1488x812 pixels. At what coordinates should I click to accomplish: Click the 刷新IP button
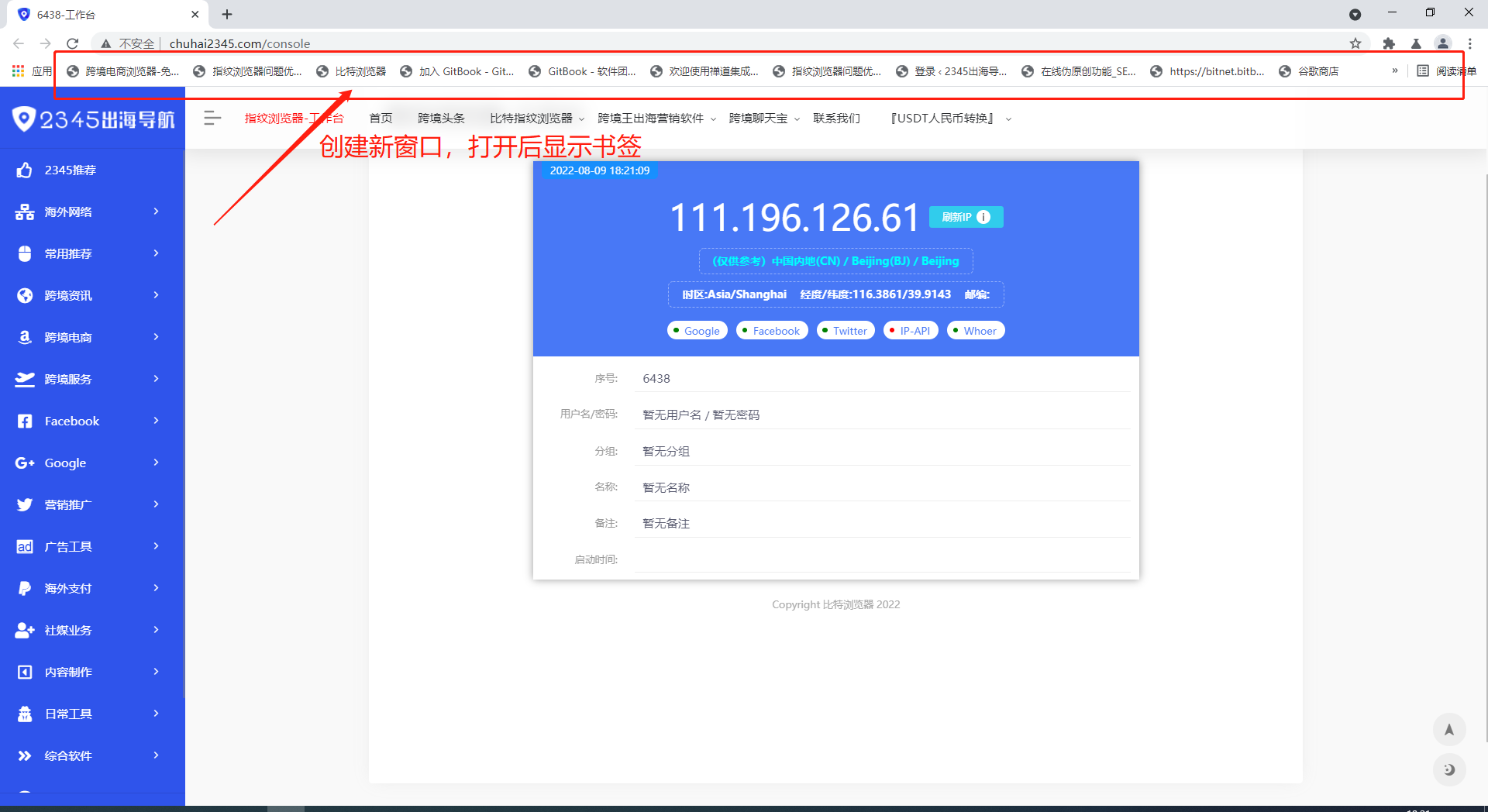[965, 217]
